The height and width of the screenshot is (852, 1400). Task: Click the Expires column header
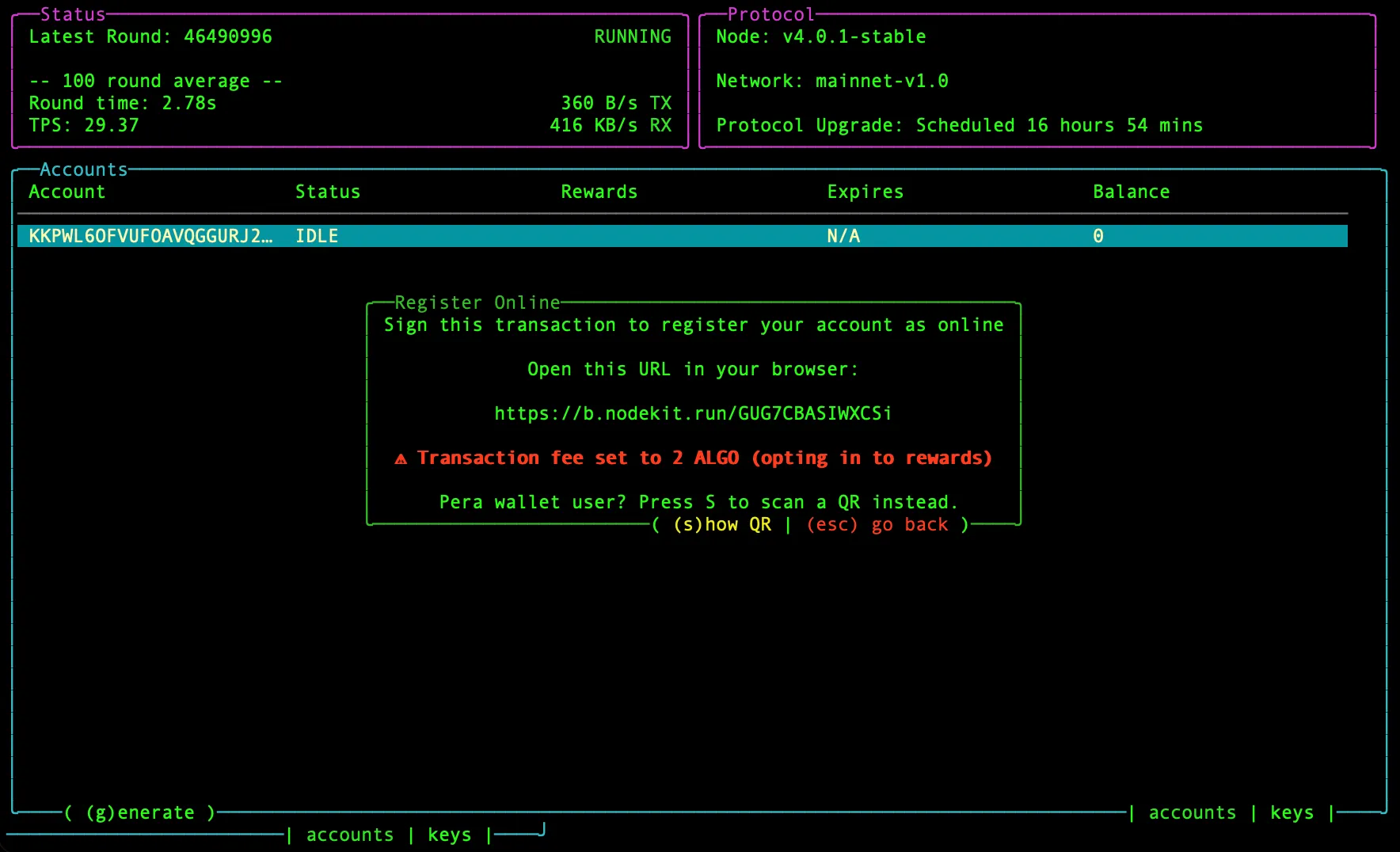click(x=865, y=191)
